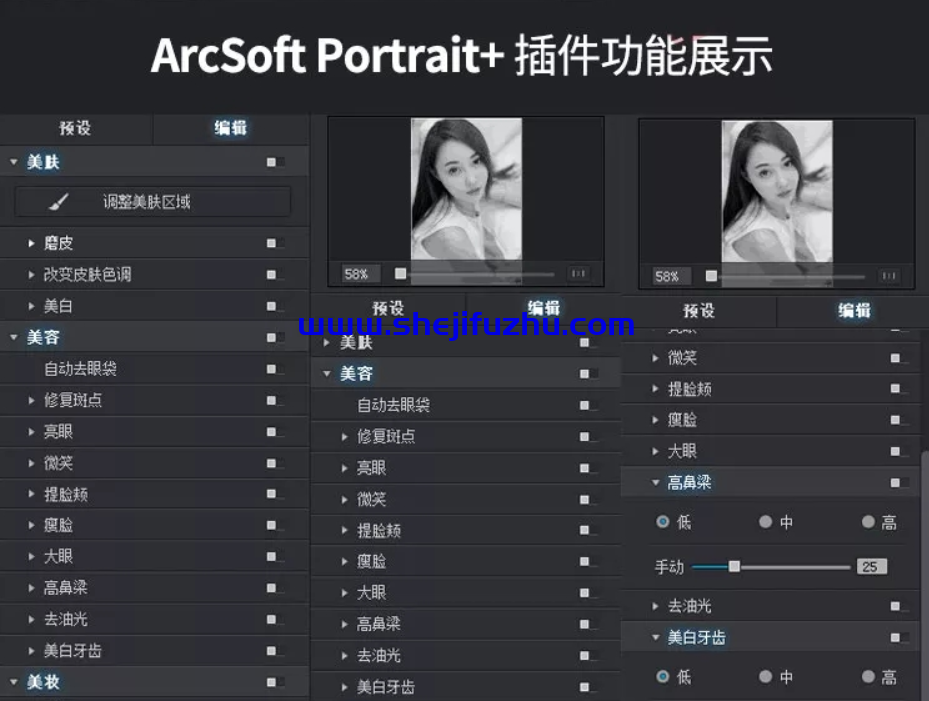Toggle 美白牙齿 switch in right panel
Screen dimensions: 929x701
pos(899,638)
